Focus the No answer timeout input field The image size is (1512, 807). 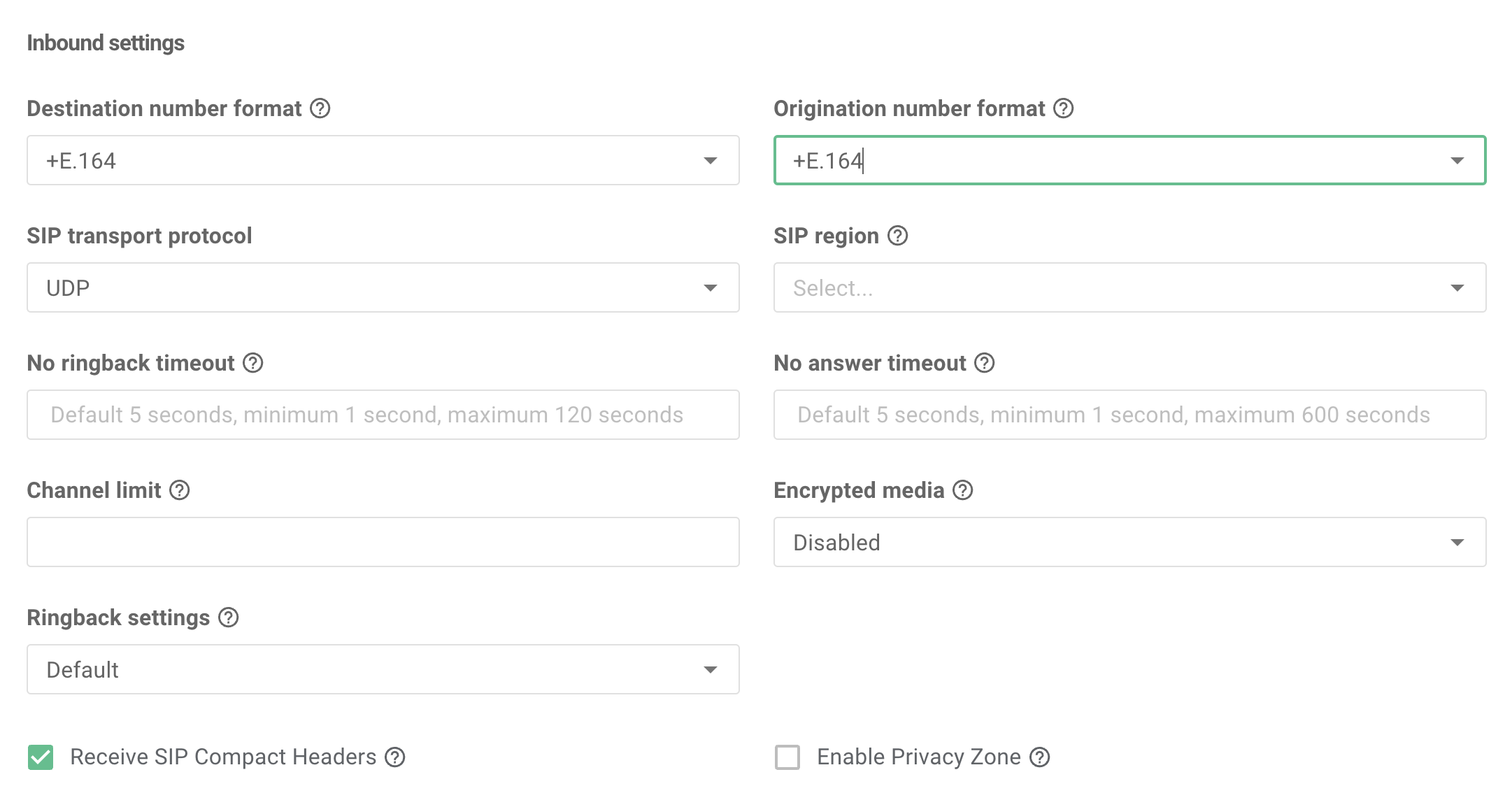click(x=1129, y=415)
